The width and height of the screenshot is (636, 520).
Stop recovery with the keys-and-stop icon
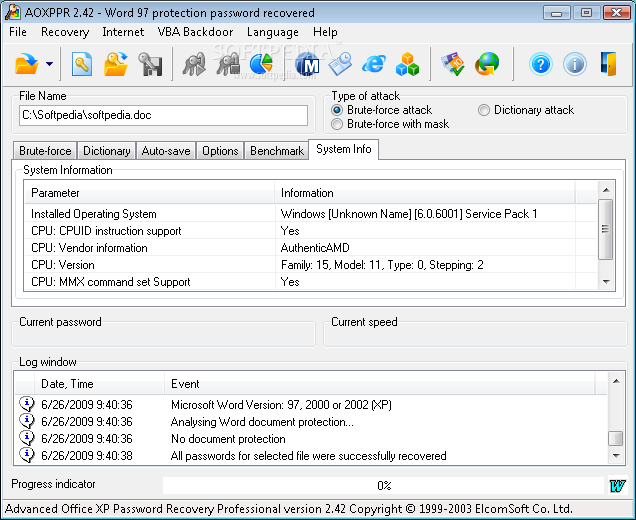click(x=228, y=64)
